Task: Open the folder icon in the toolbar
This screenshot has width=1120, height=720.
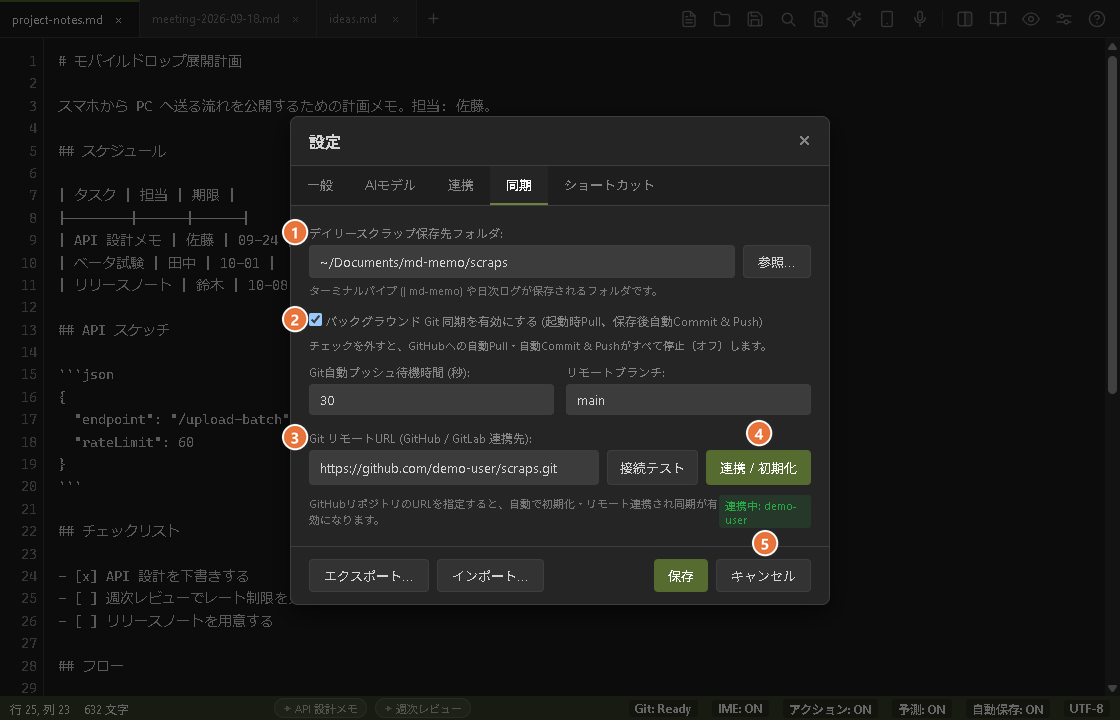Action: pos(721,19)
